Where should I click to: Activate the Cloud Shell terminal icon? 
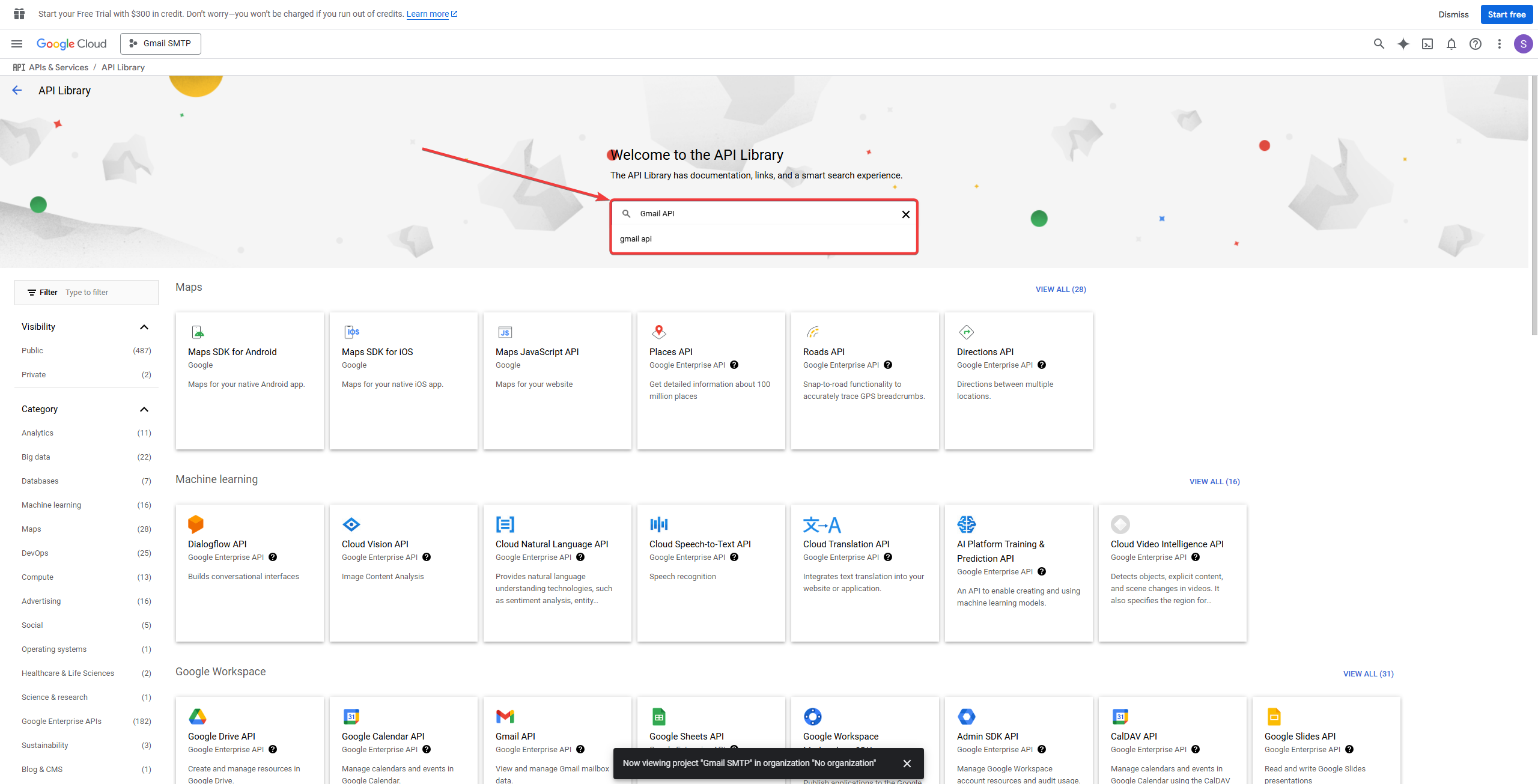1427,44
